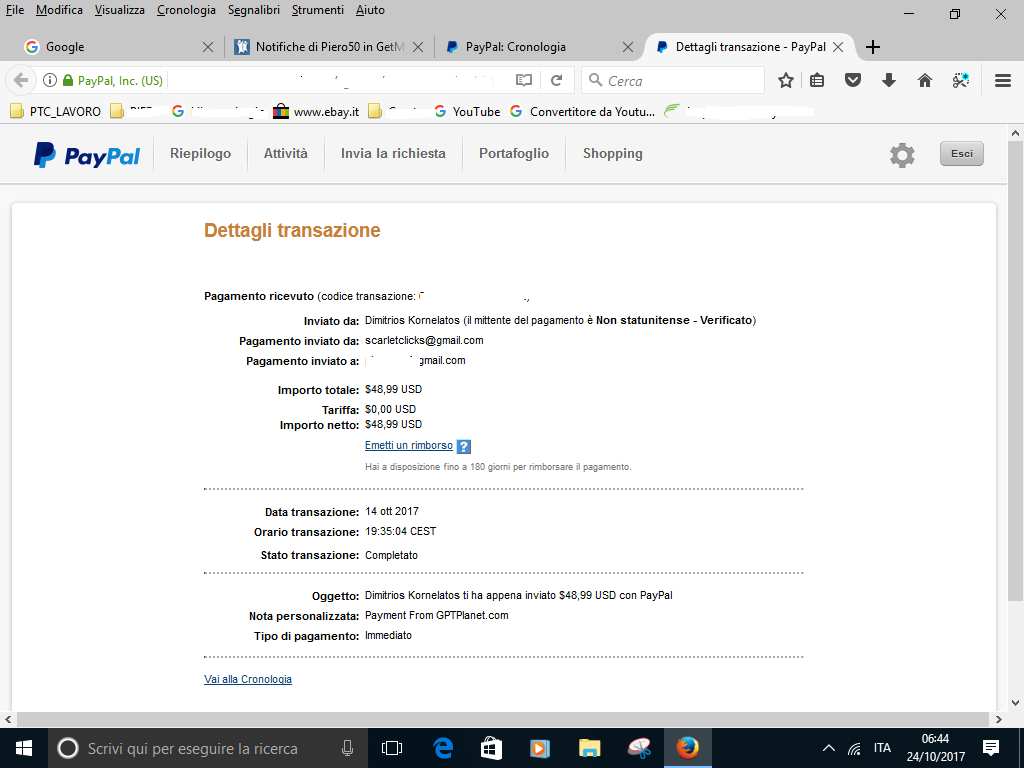1024x768 pixels.
Task: Open the PTC_LAVORO bookmark folder
Action: (x=56, y=112)
